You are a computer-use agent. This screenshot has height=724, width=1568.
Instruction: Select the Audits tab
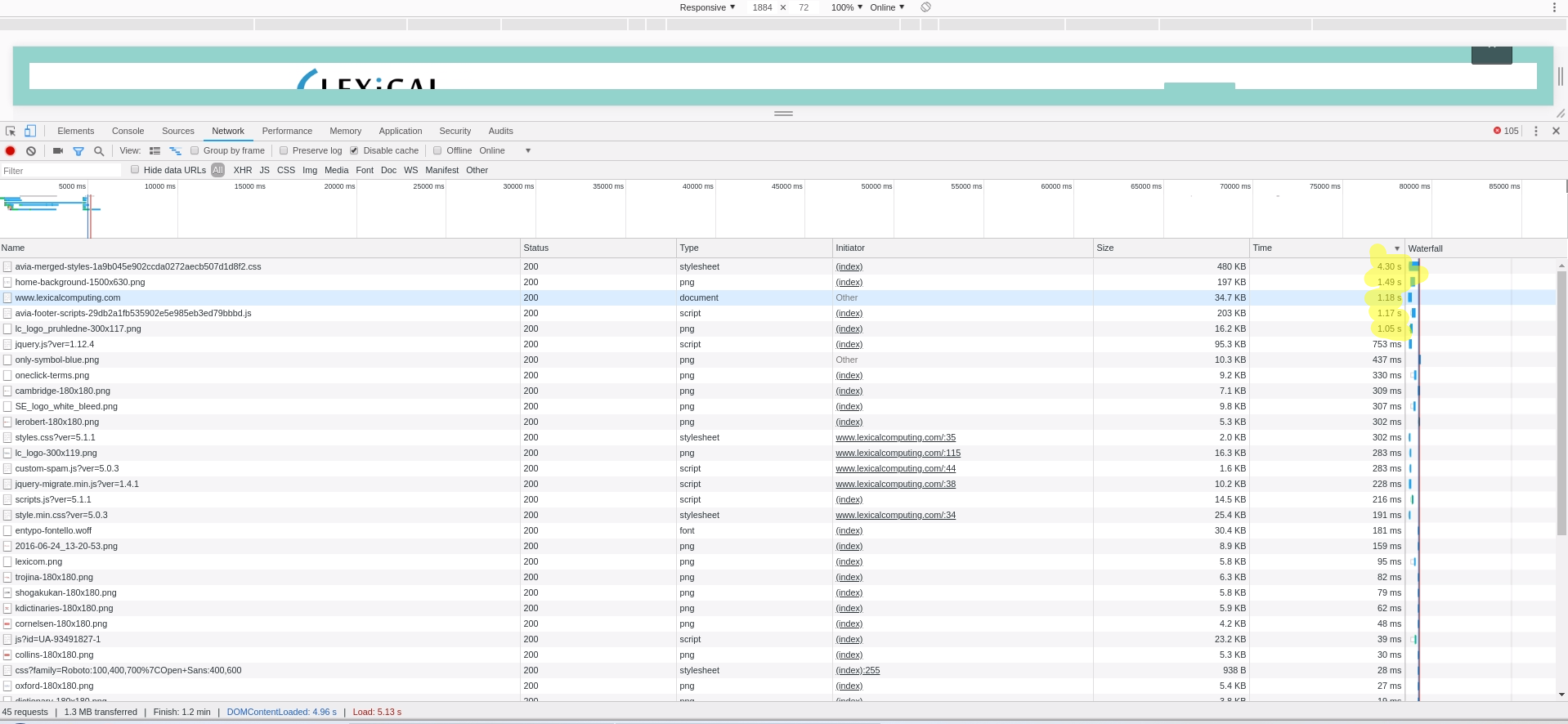coord(501,131)
